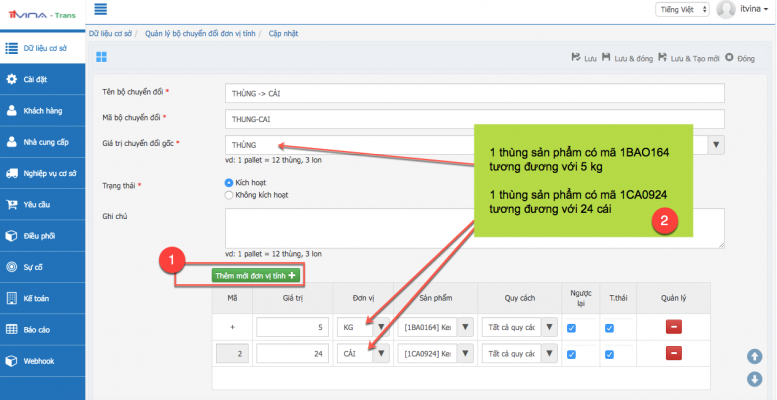Click the red remove button in first row
The width and height of the screenshot is (777, 400).
673,327
